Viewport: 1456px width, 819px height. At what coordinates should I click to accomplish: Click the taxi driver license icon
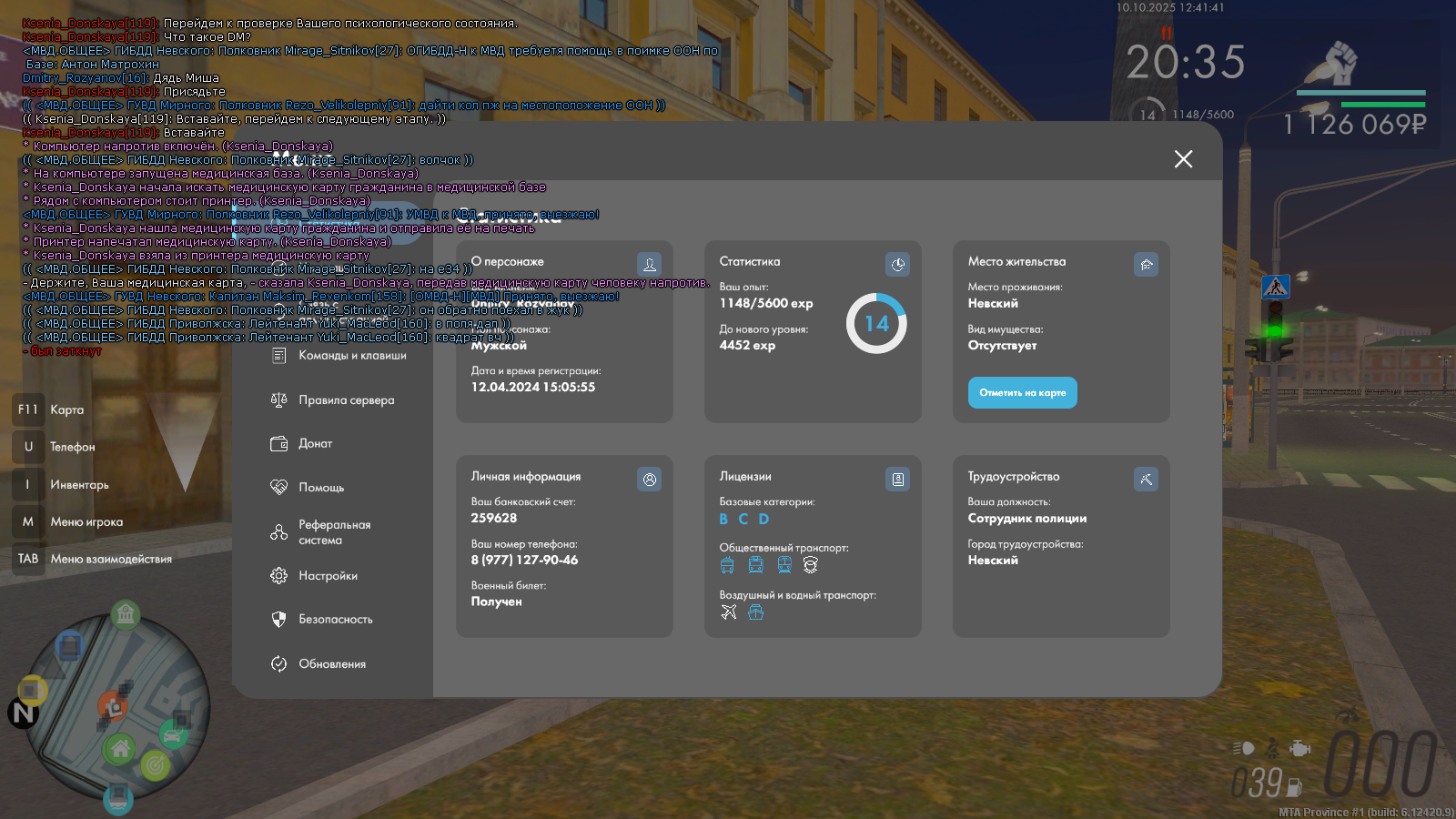[811, 565]
